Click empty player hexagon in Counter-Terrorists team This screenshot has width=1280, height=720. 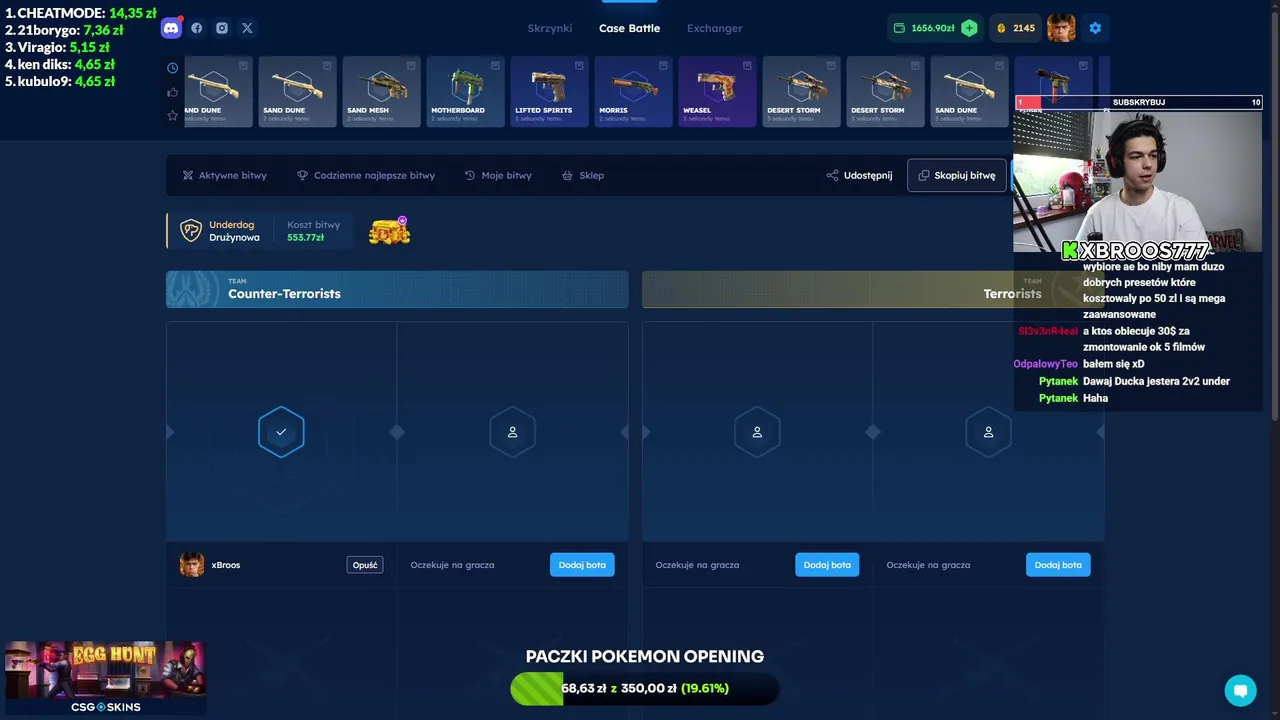pyautogui.click(x=512, y=432)
